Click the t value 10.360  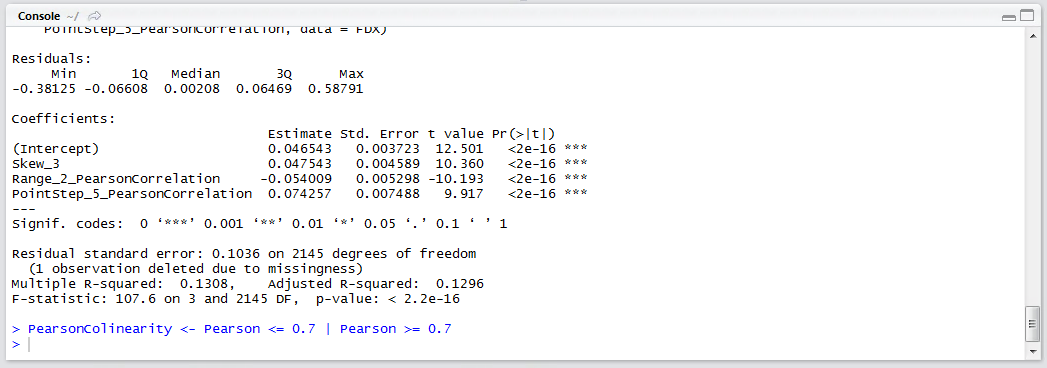point(460,164)
